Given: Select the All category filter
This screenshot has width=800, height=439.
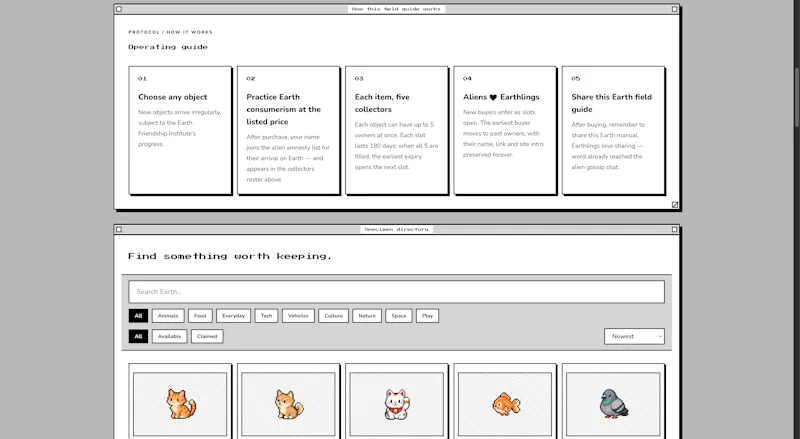Looking at the screenshot, I should [x=138, y=315].
